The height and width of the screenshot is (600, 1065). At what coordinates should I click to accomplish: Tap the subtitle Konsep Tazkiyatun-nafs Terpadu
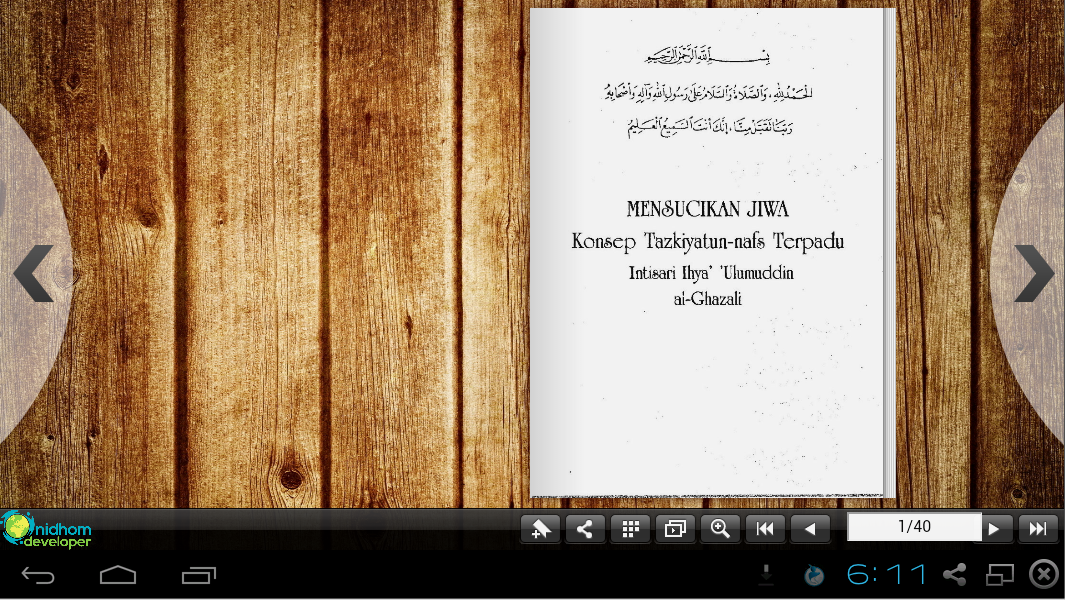pos(707,241)
